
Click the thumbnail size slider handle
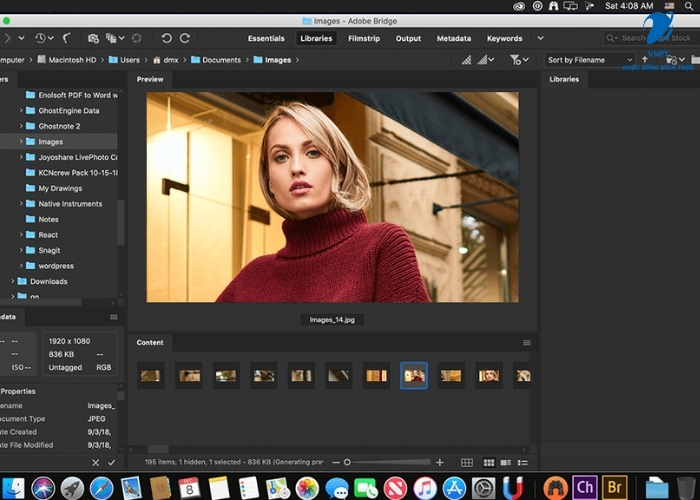coord(347,462)
